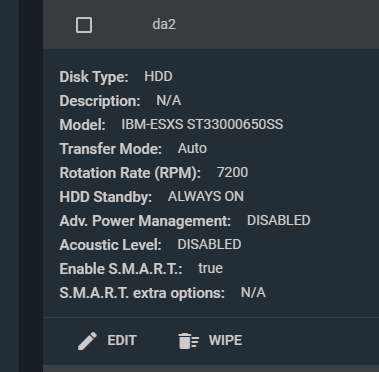Click Adv. Power Management DISABLED value

point(279,221)
